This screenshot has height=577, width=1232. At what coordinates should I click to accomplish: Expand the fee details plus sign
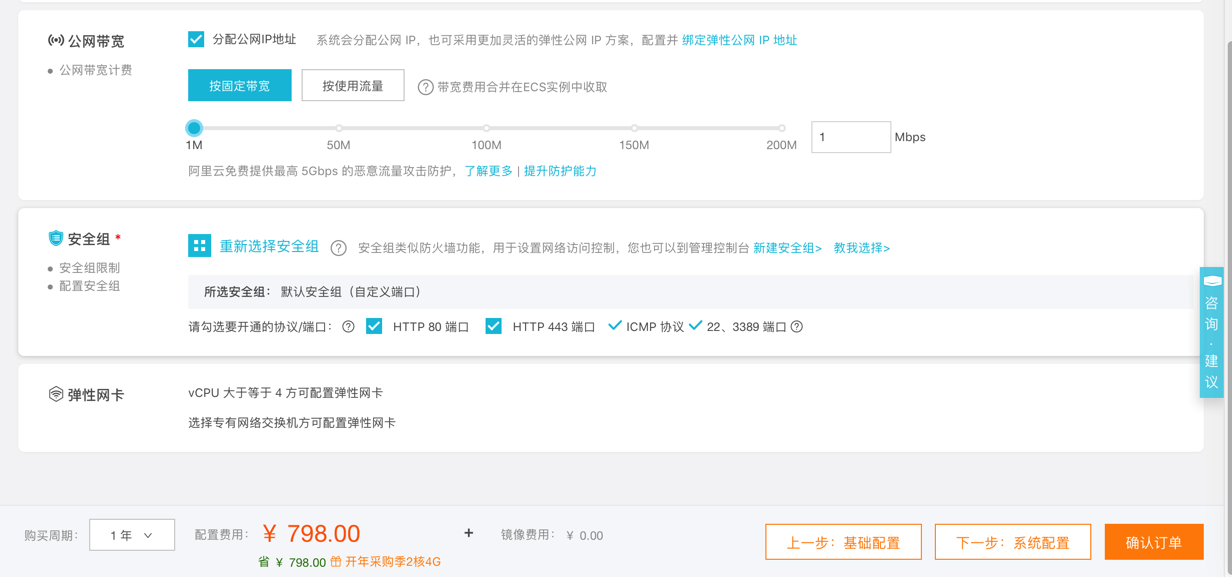click(x=468, y=534)
